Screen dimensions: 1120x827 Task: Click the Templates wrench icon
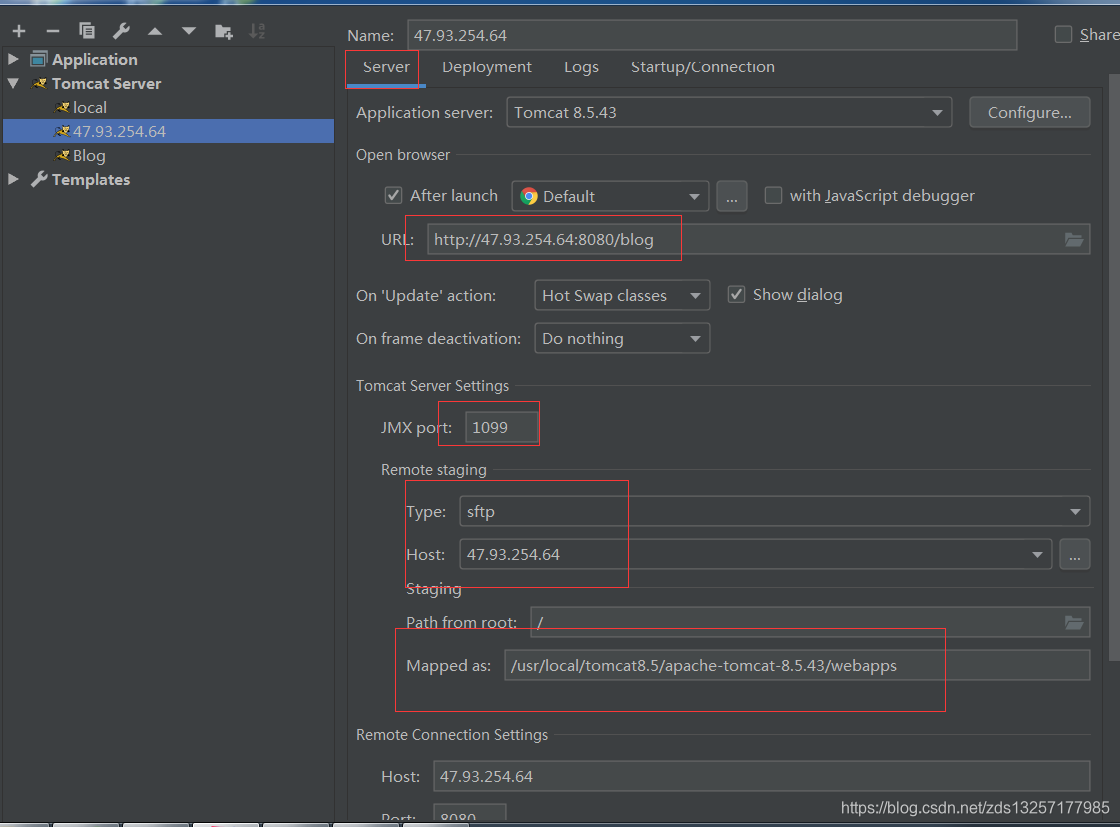[39, 179]
